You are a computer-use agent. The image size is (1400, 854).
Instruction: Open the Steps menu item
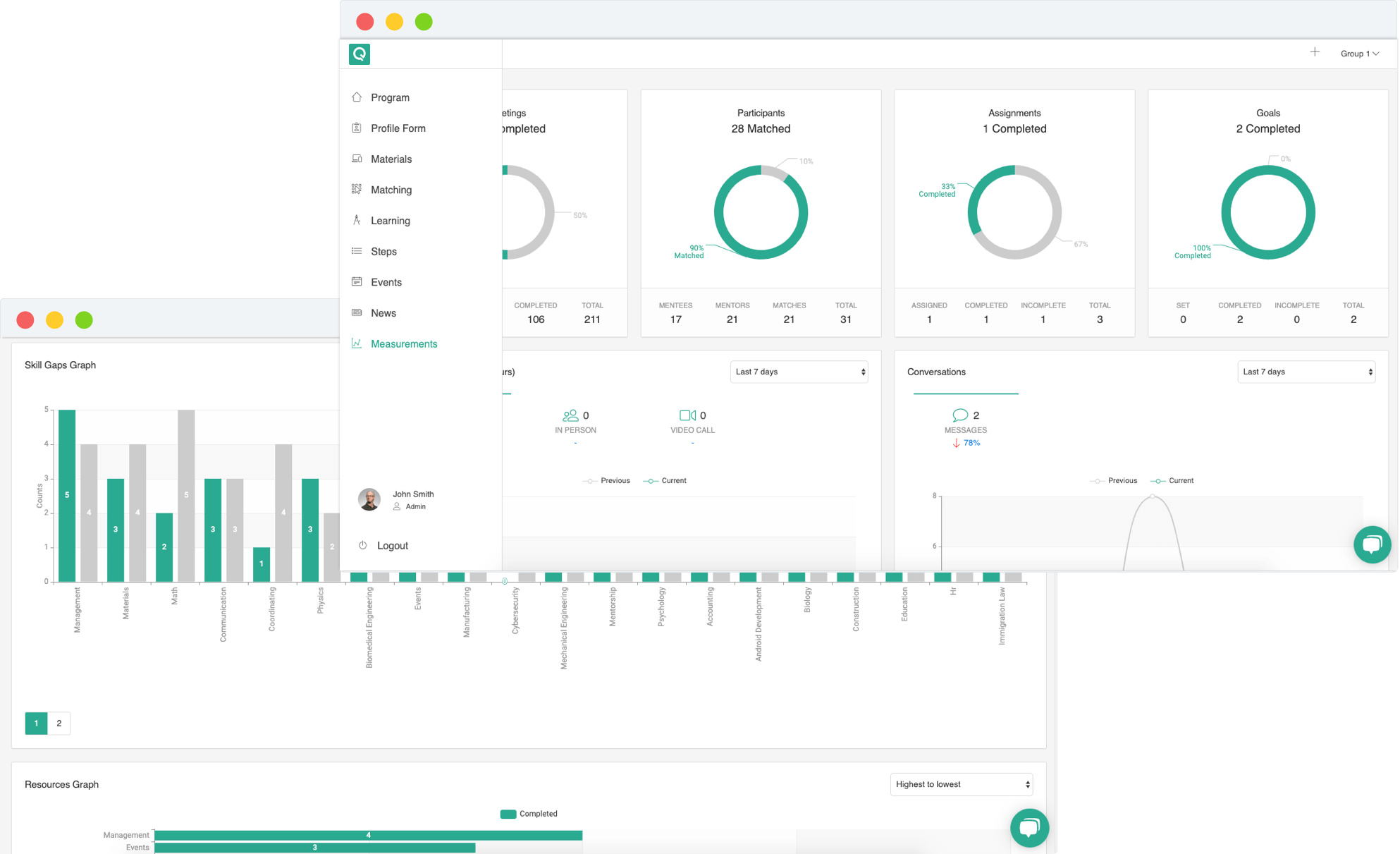tap(383, 252)
